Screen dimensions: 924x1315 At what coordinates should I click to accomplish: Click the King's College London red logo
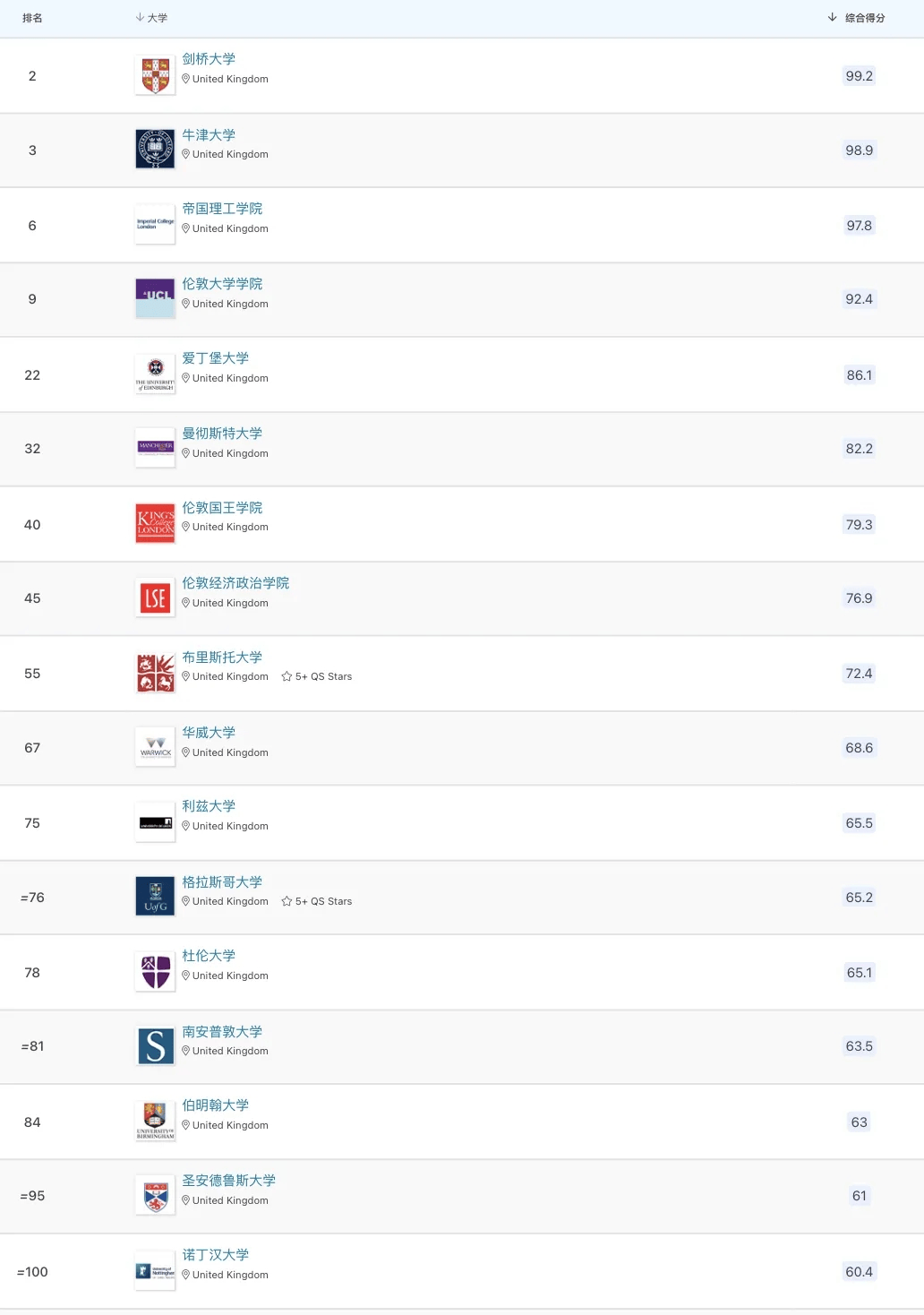155,524
